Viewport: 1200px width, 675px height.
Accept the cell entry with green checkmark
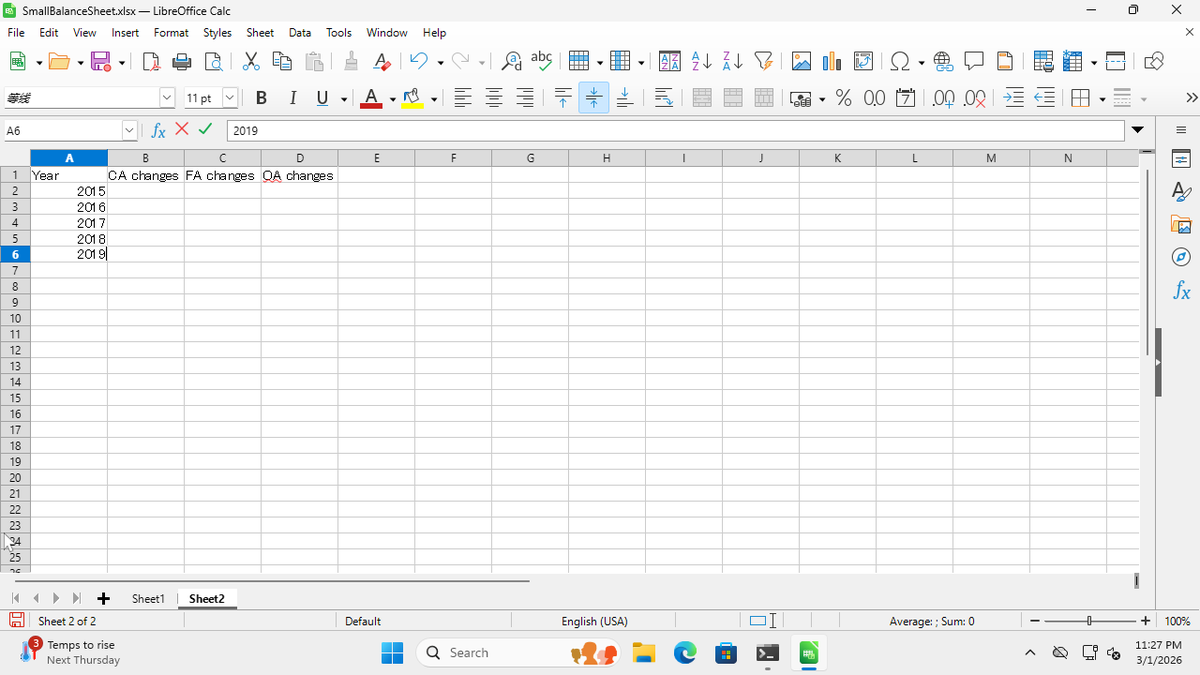tap(205, 131)
